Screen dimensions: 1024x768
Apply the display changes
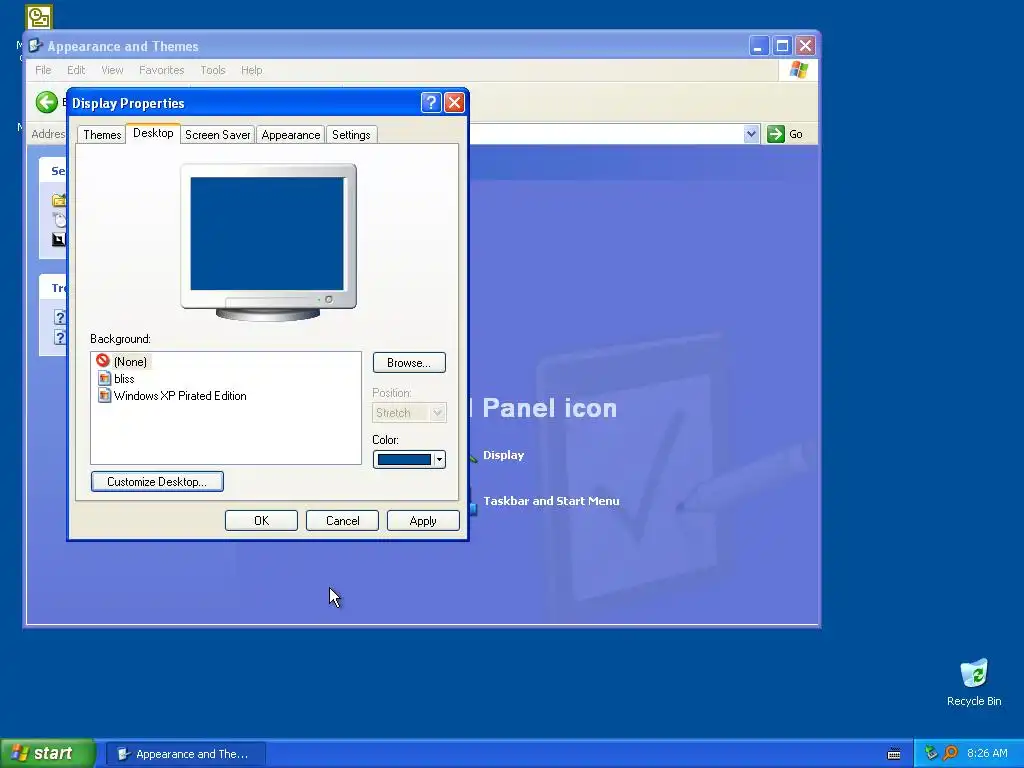pyautogui.click(x=423, y=520)
